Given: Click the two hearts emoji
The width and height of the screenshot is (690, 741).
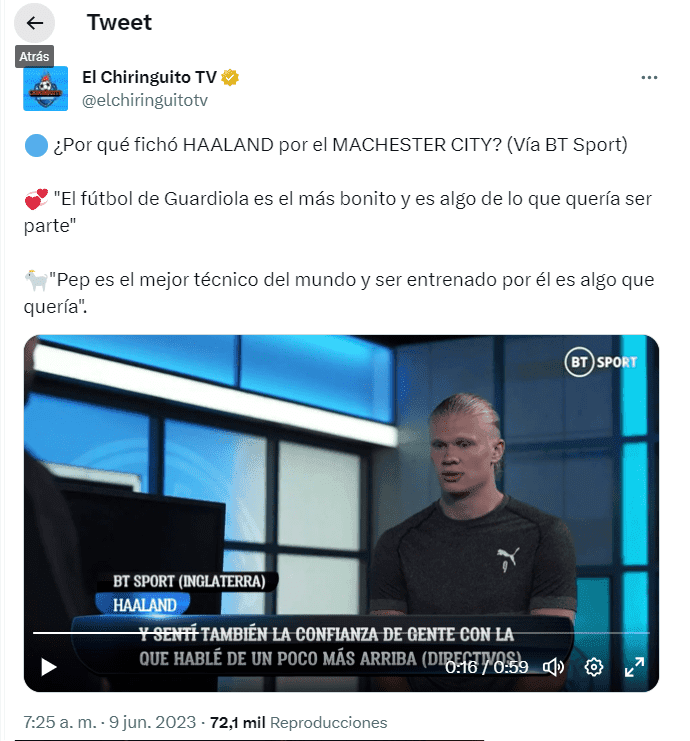Looking at the screenshot, I should tap(36, 199).
